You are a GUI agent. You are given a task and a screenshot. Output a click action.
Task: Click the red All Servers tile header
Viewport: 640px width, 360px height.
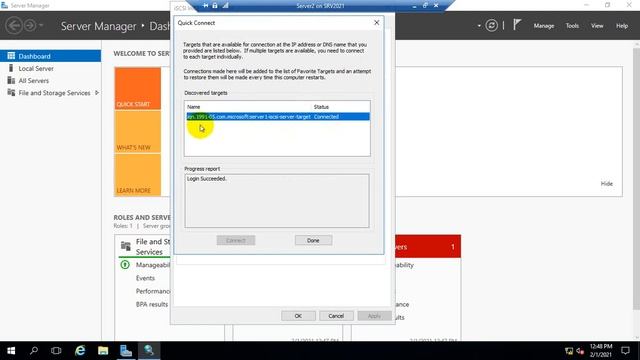point(428,247)
